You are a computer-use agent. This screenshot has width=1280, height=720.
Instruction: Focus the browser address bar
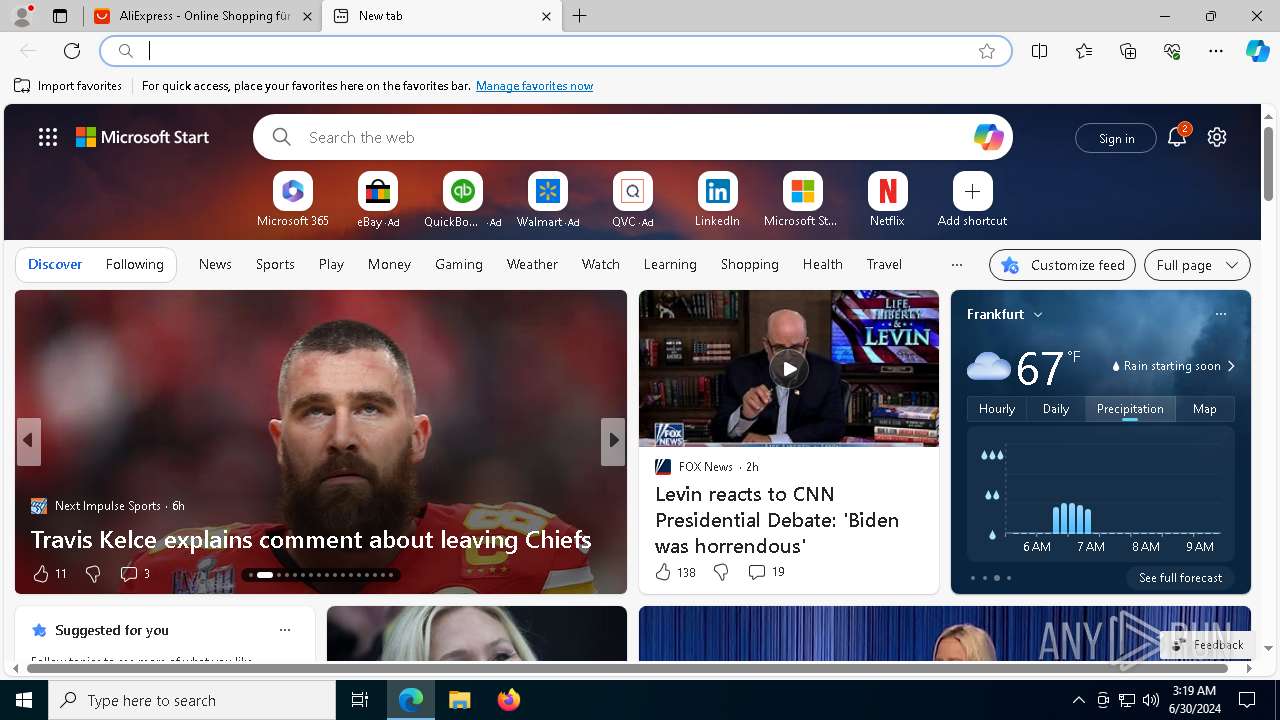click(555, 51)
